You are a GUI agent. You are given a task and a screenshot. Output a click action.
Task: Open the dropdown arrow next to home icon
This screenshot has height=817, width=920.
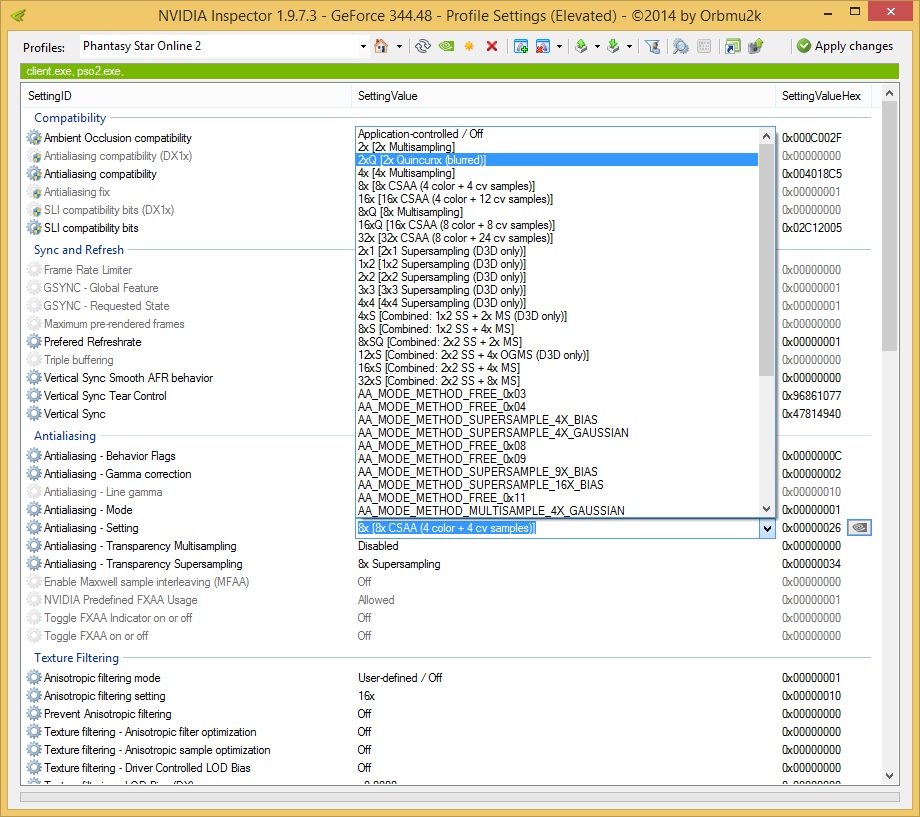pos(399,46)
